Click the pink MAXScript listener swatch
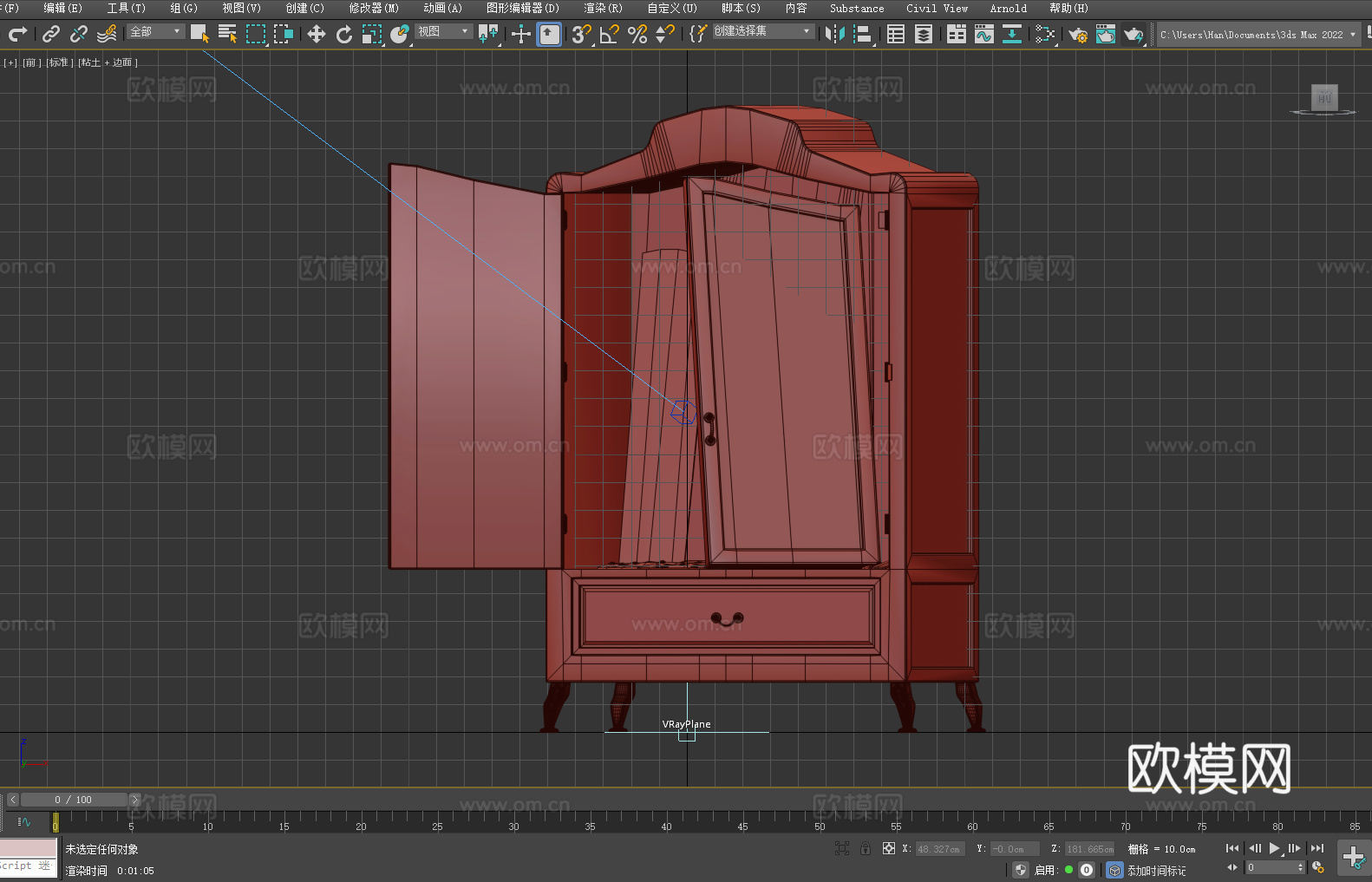The image size is (1372, 882). 29,848
